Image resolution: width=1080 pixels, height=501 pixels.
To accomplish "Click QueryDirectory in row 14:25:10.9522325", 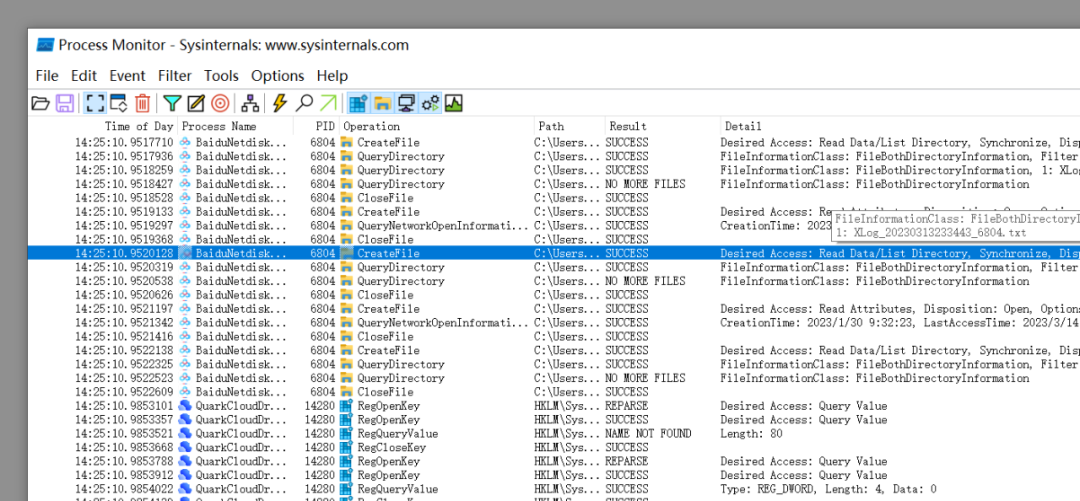I will click(401, 364).
